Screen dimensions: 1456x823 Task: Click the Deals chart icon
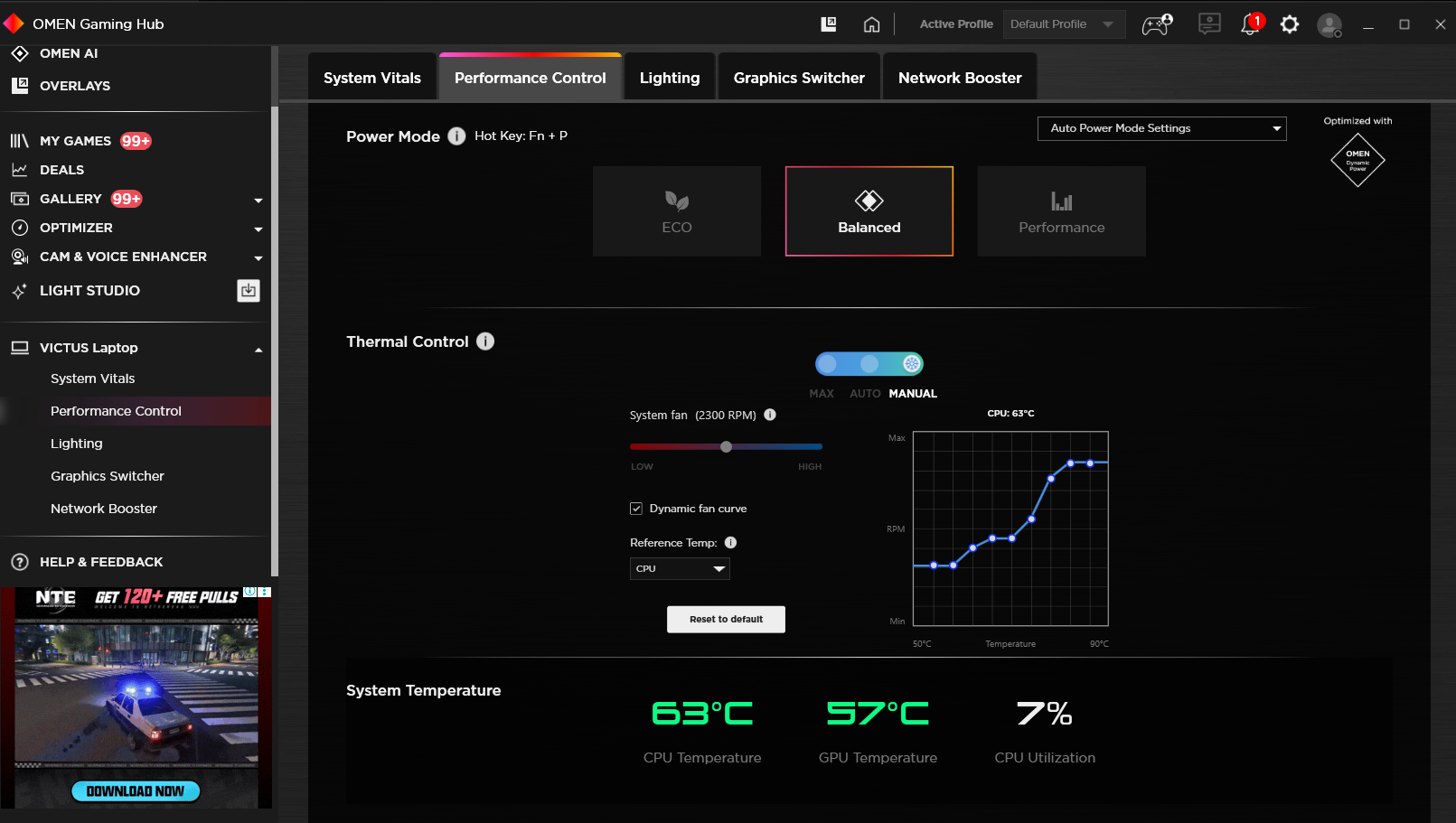point(19,170)
